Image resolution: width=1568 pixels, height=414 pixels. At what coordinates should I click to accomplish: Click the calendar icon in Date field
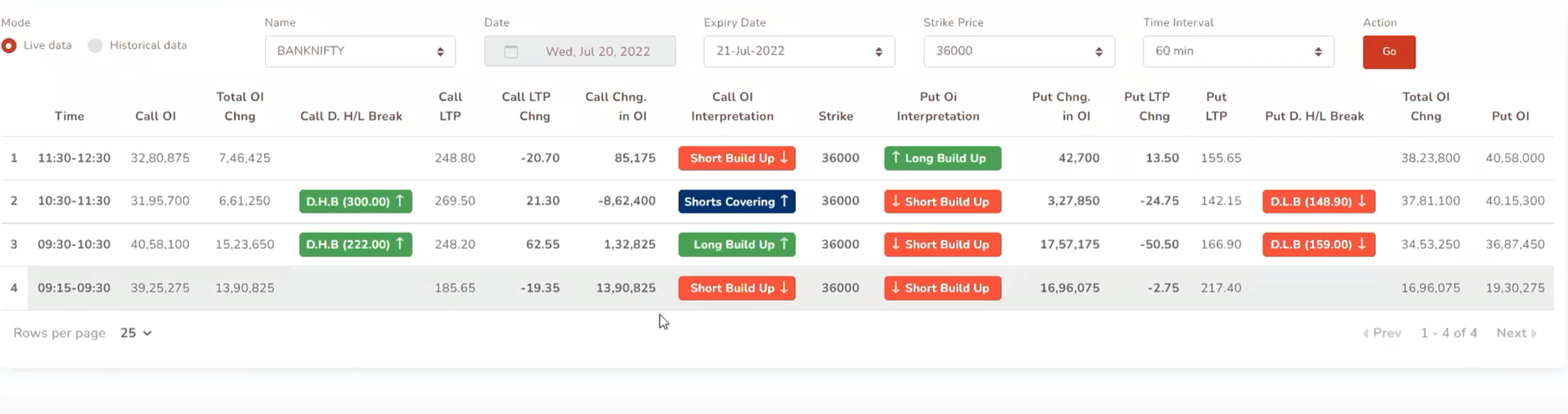click(x=511, y=52)
